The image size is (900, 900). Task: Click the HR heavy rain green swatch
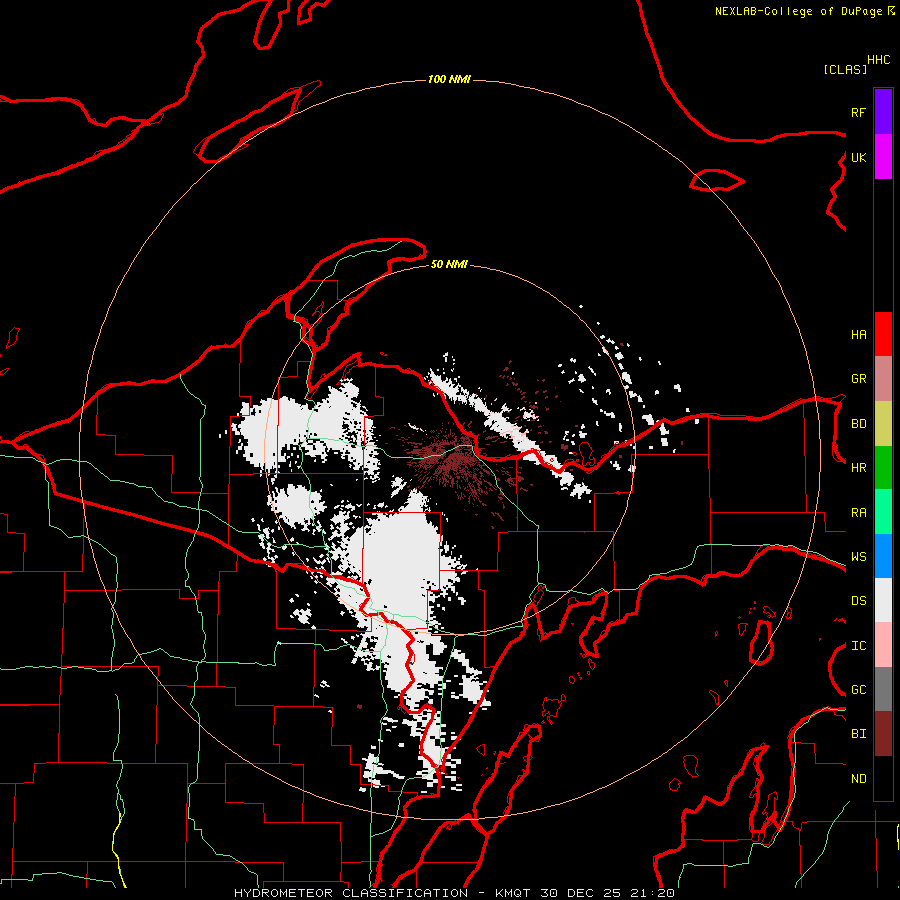[x=883, y=468]
